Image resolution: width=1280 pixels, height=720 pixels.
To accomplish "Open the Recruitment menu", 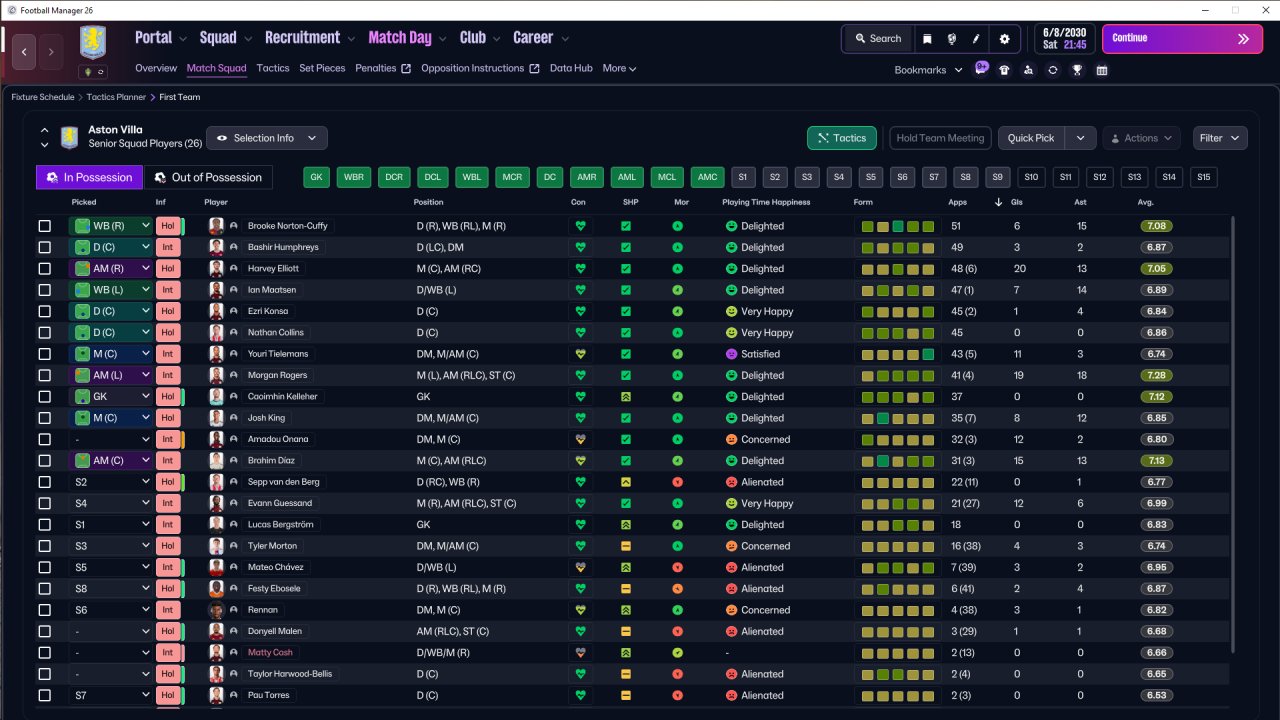I will [310, 38].
